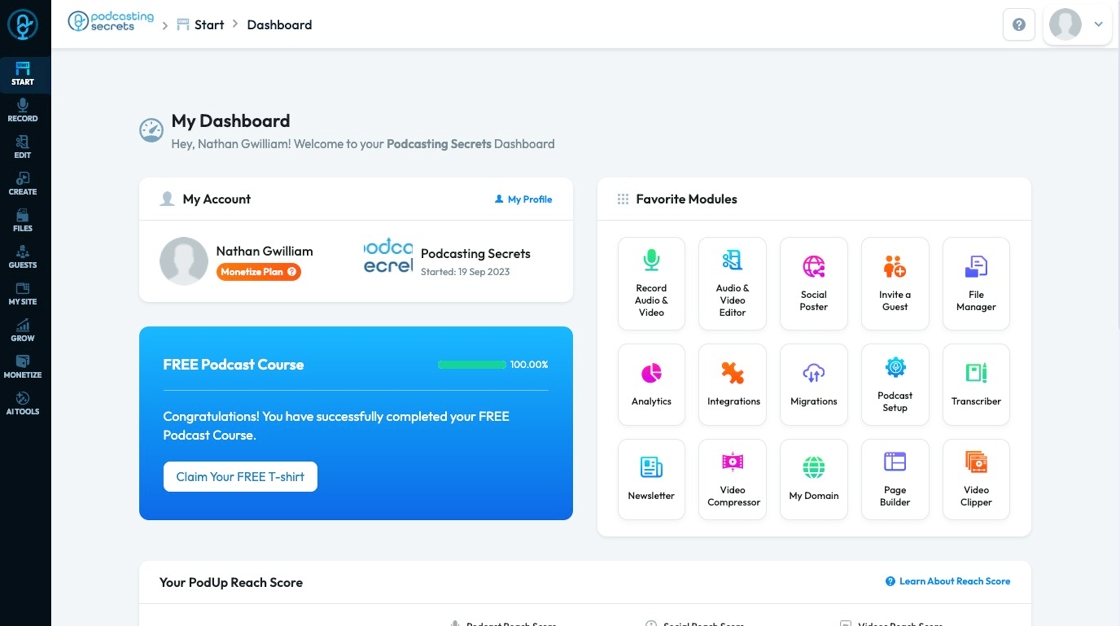The image size is (1120, 626).
Task: Open the Transcriber module
Action: tap(976, 384)
